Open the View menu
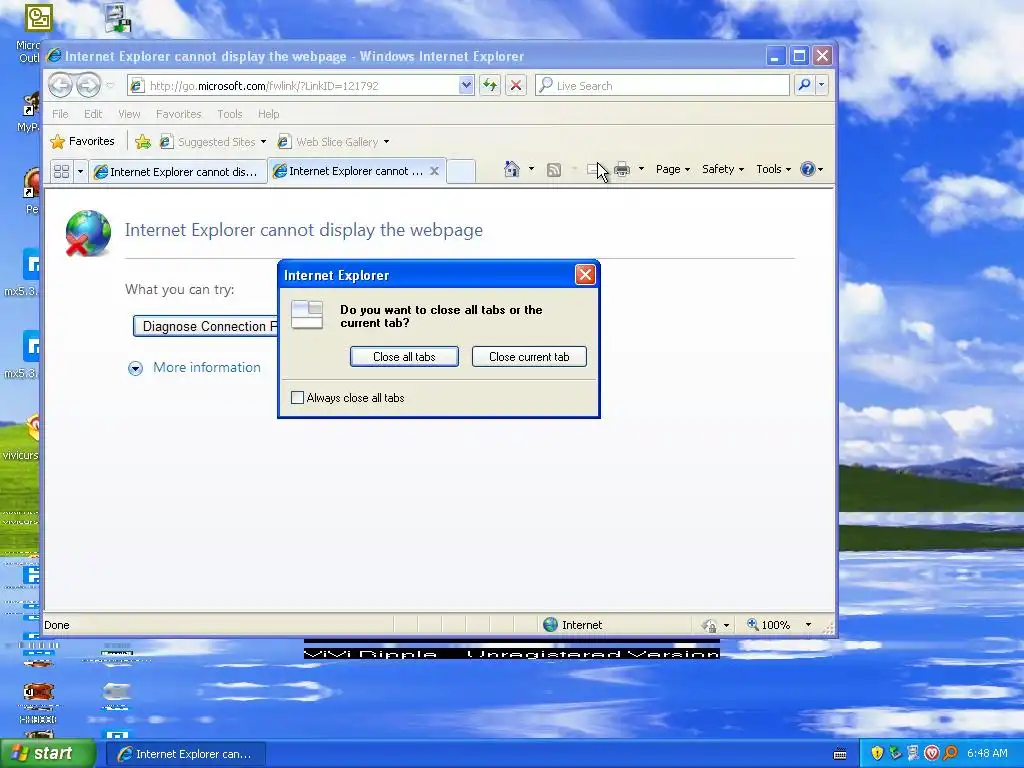The width and height of the screenshot is (1024, 768). tap(129, 114)
